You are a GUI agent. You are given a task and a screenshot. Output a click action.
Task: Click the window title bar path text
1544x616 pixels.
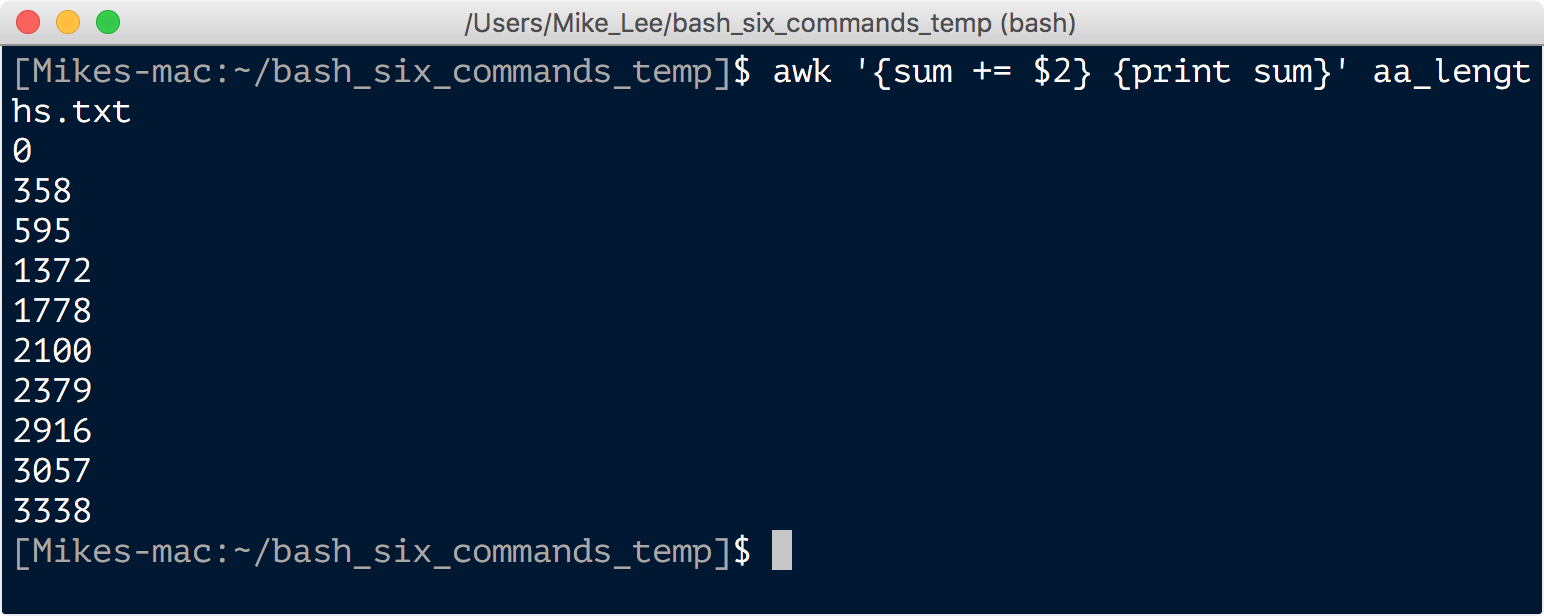coord(770,23)
